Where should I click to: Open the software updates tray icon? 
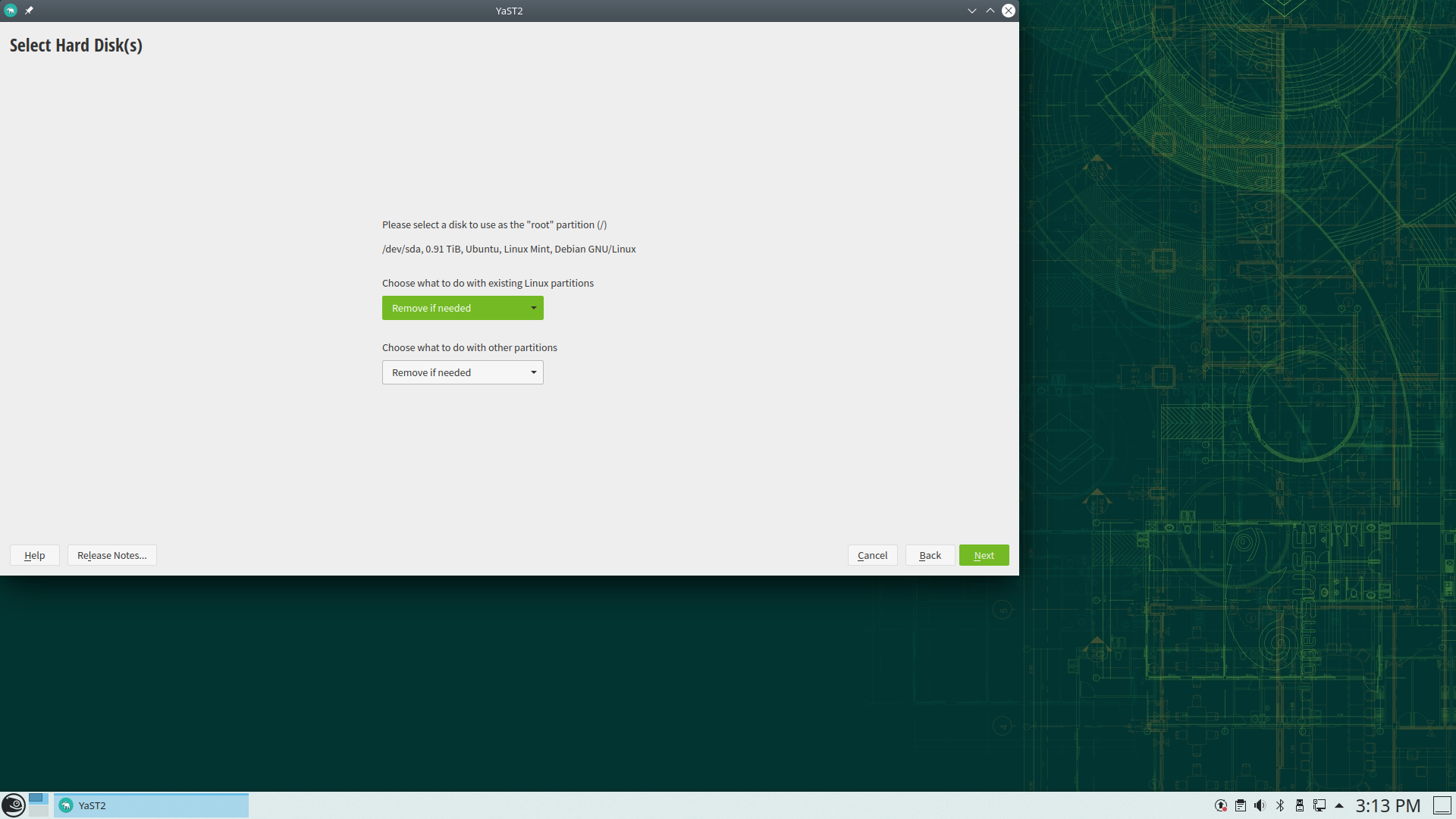coord(1220,805)
